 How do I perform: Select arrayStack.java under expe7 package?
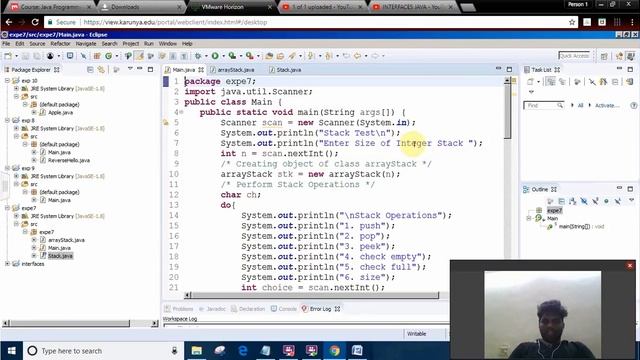(x=66, y=240)
